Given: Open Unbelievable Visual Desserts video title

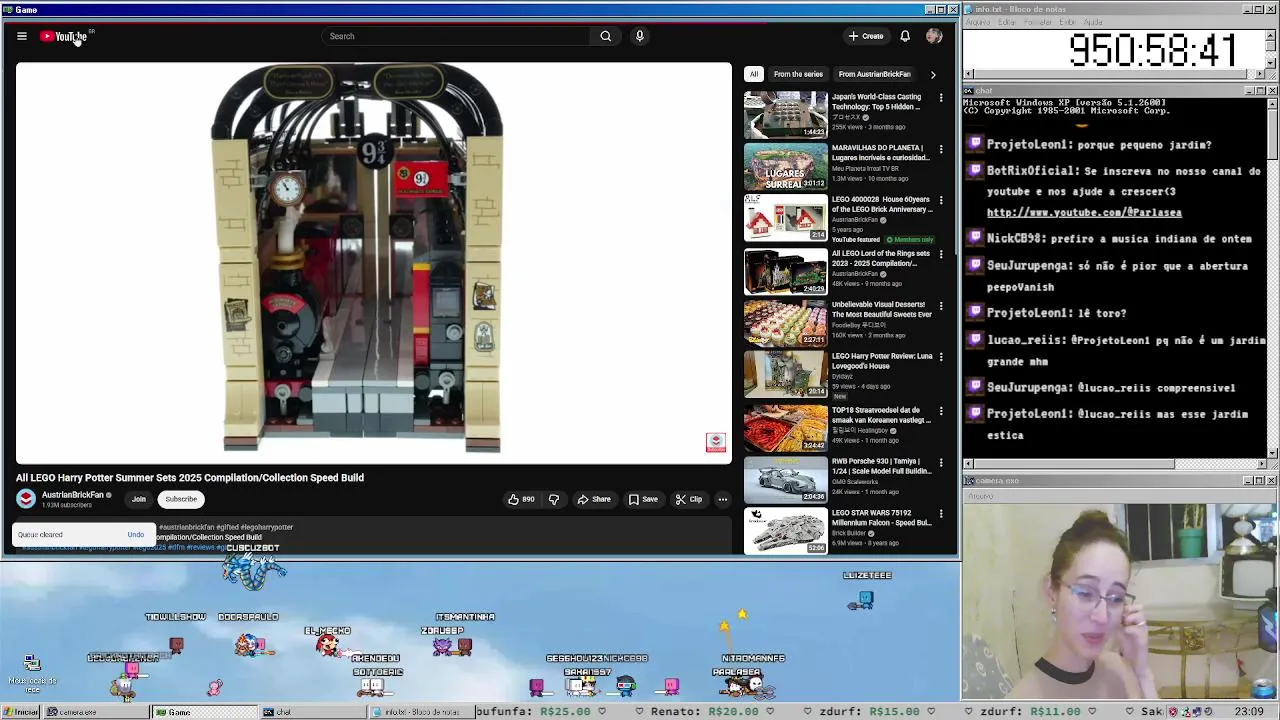Looking at the screenshot, I should coord(882,309).
